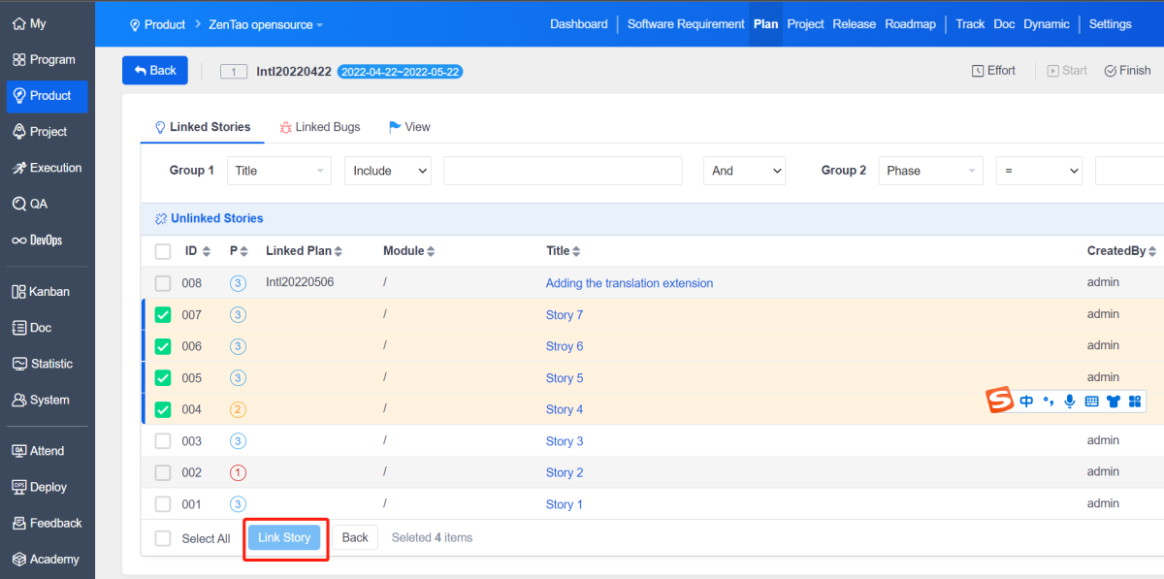
Task: Check the checkbox for story 003
Action: pyautogui.click(x=163, y=441)
